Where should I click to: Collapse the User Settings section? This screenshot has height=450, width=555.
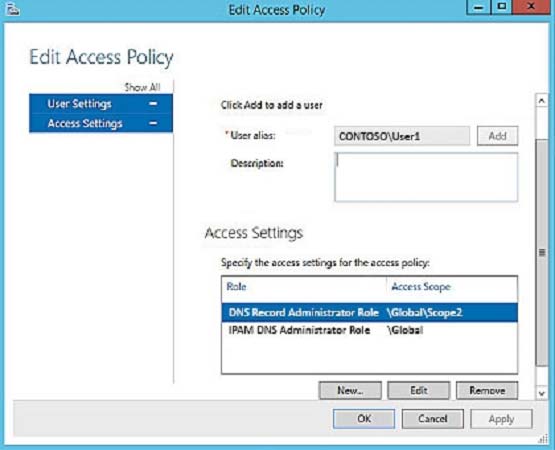pyautogui.click(x=153, y=104)
